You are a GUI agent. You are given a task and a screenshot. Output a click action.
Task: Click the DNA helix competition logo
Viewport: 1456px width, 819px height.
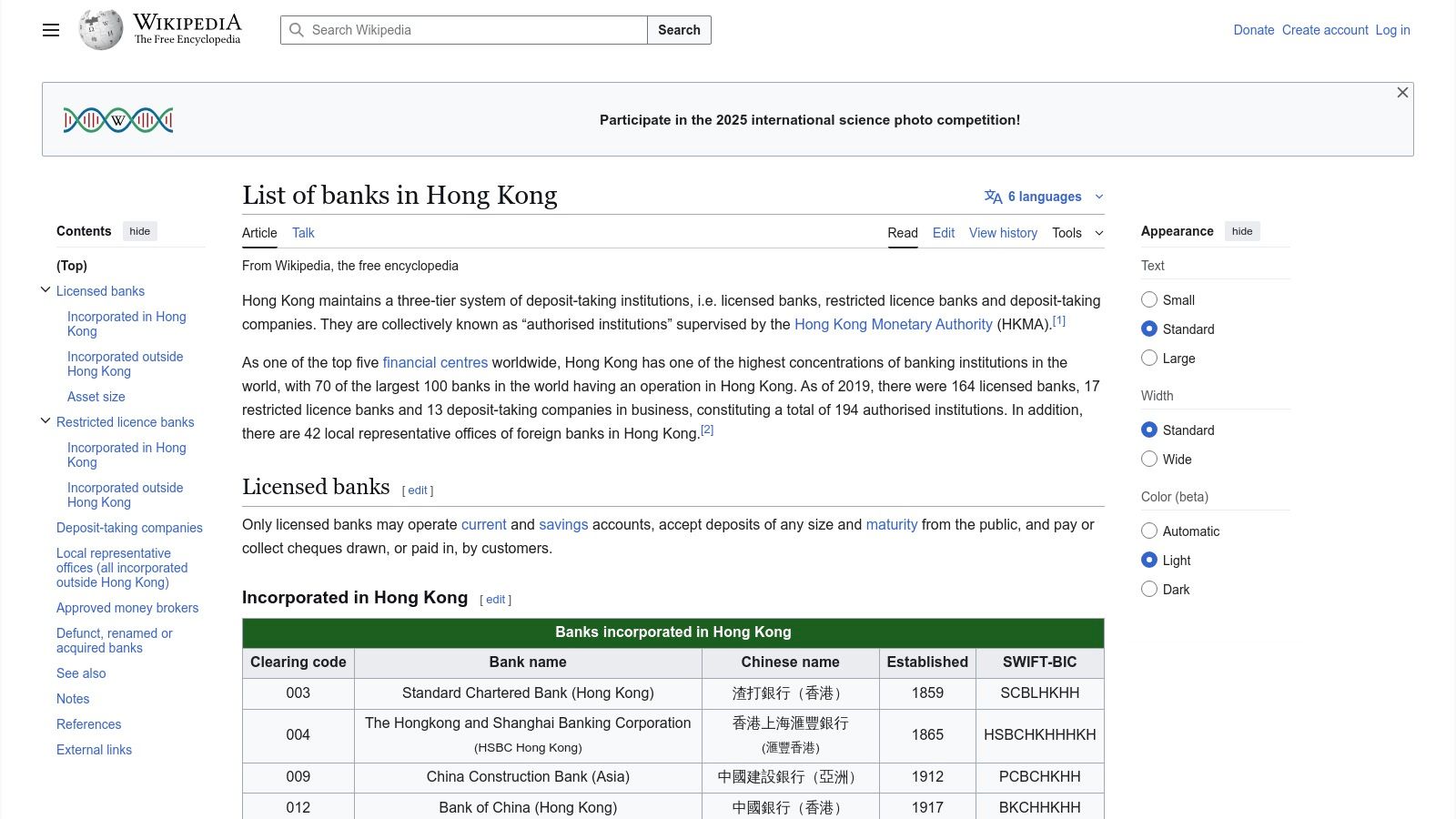coord(118,119)
